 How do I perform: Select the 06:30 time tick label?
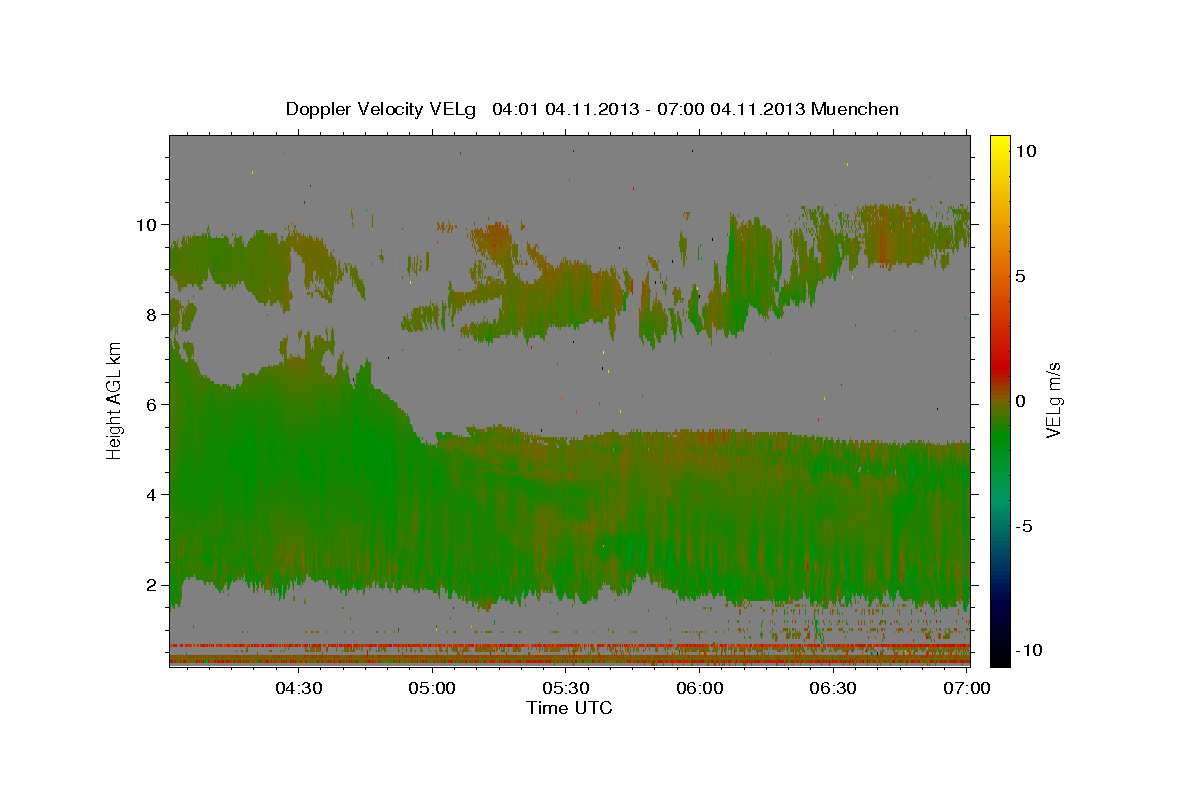(832, 688)
